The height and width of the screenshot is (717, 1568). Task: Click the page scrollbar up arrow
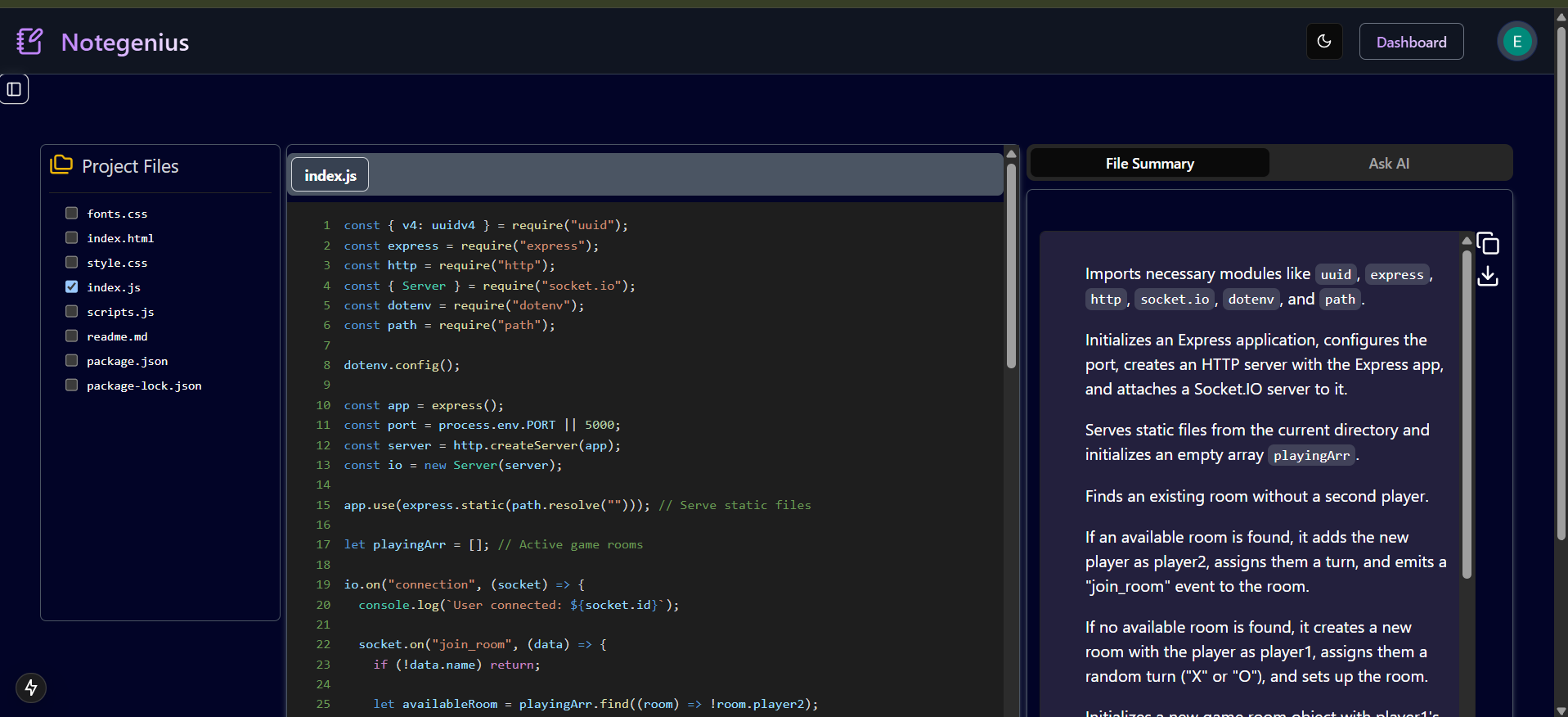point(1561,16)
